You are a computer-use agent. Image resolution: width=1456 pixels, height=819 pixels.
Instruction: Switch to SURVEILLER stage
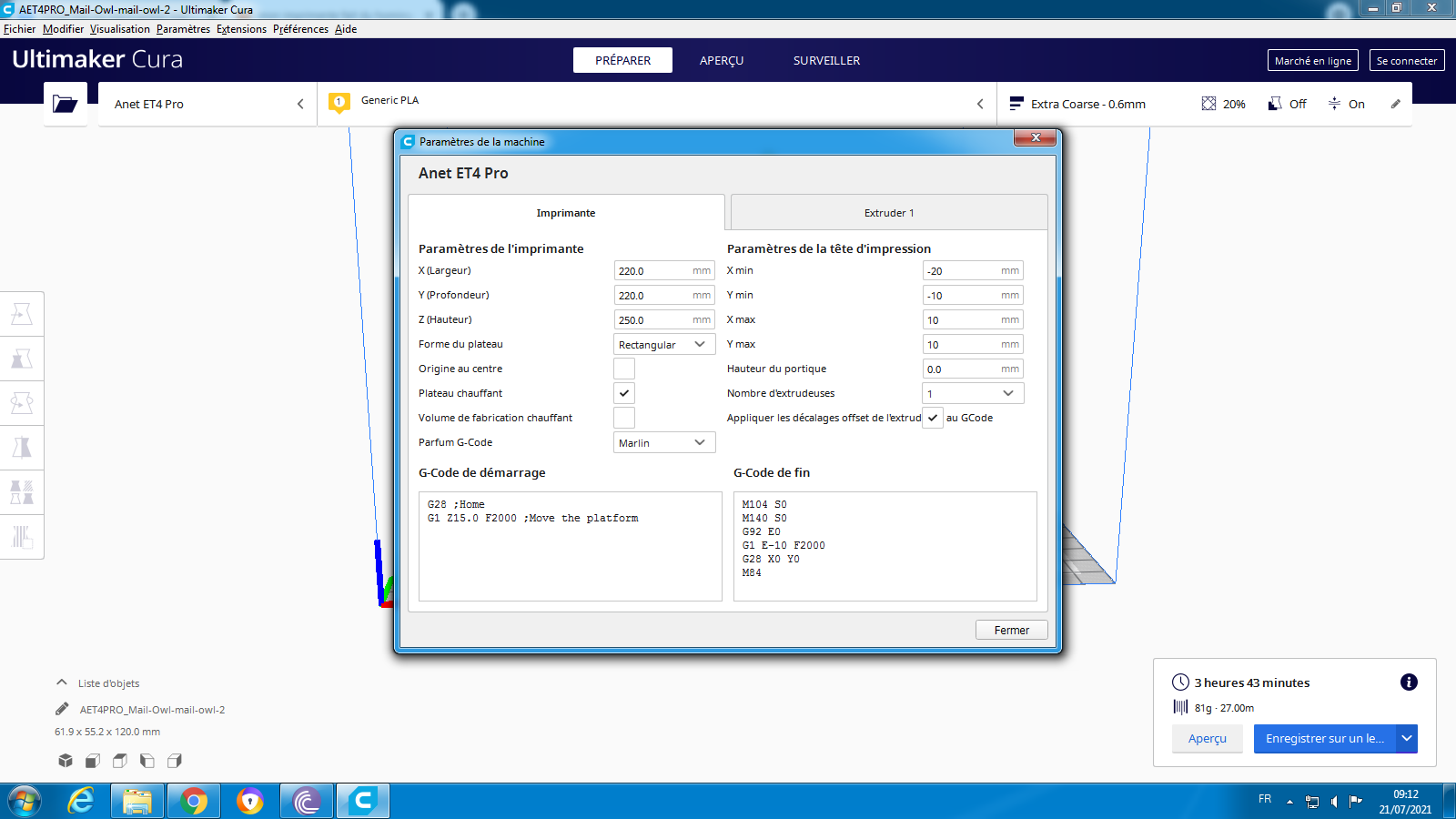pyautogui.click(x=826, y=60)
